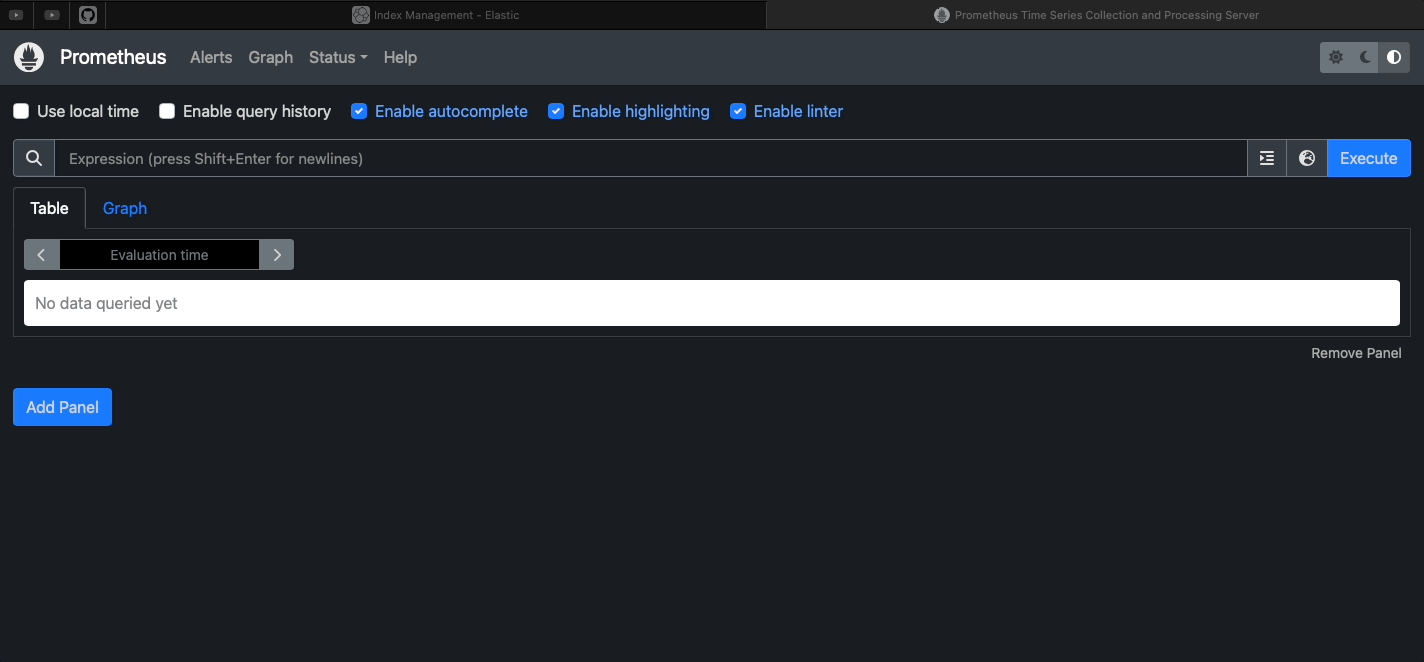
Task: Step evaluation time forward with right chevron
Action: coord(277,255)
